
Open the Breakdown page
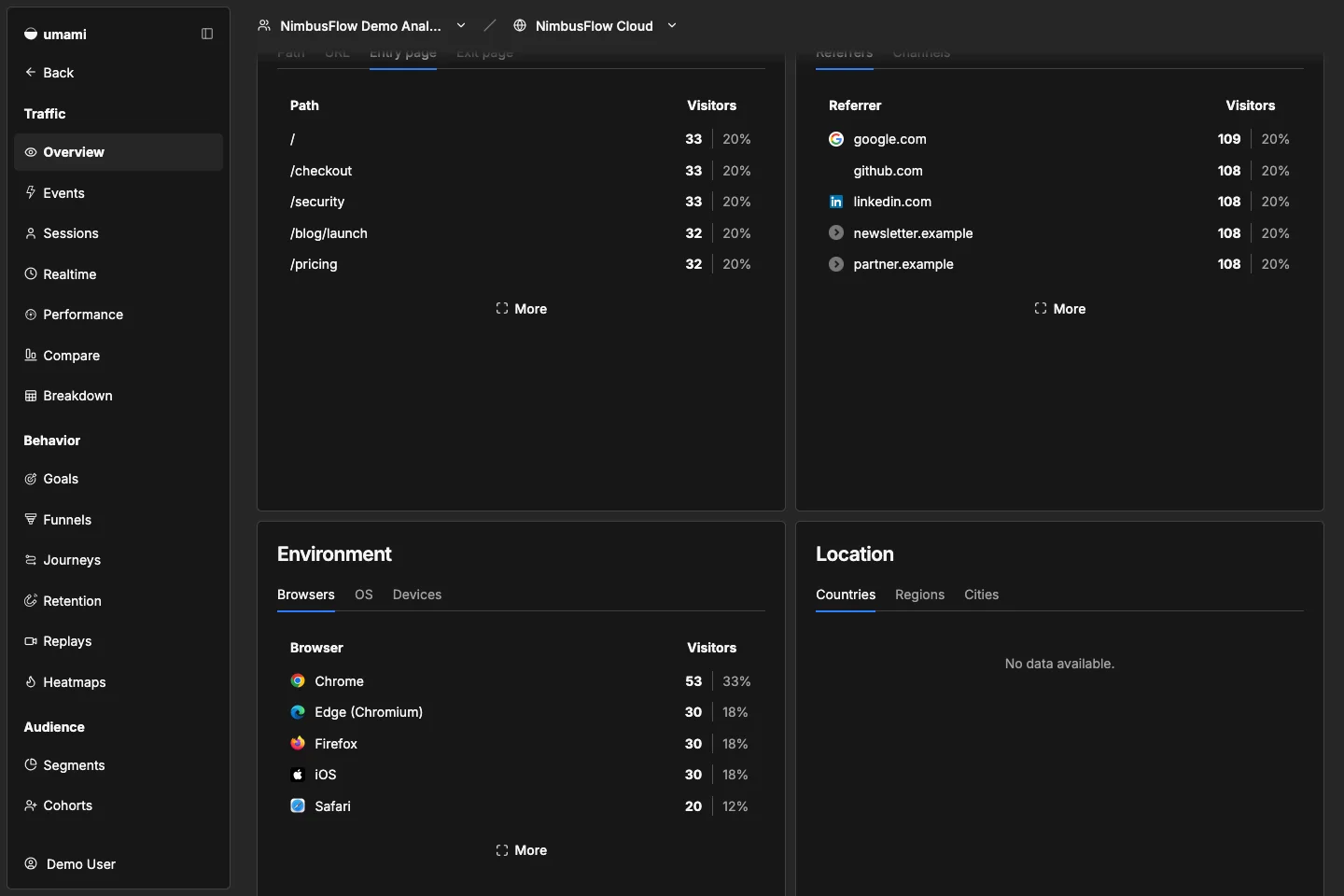pos(119,396)
